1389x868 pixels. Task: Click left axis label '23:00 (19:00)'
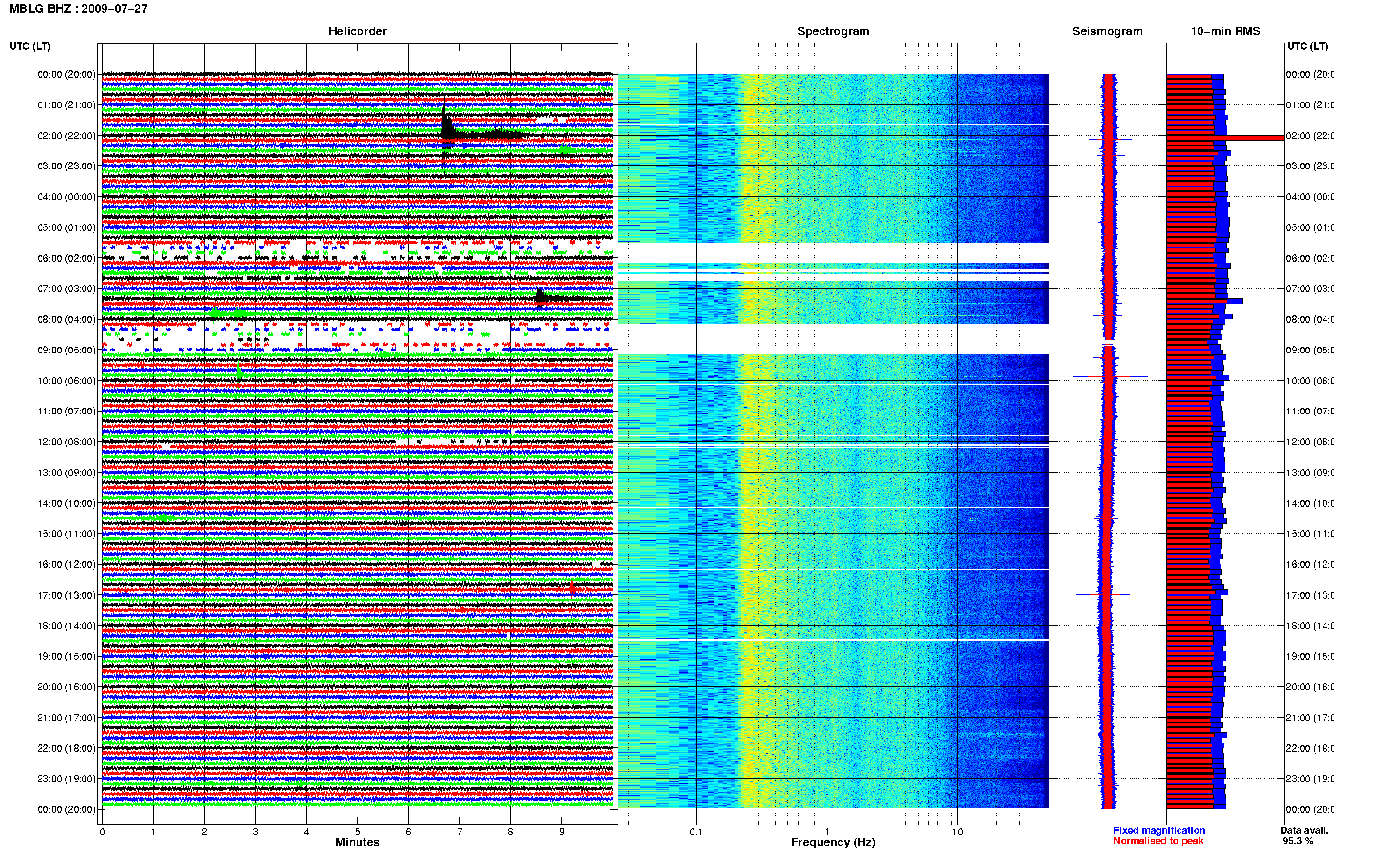(x=66, y=779)
